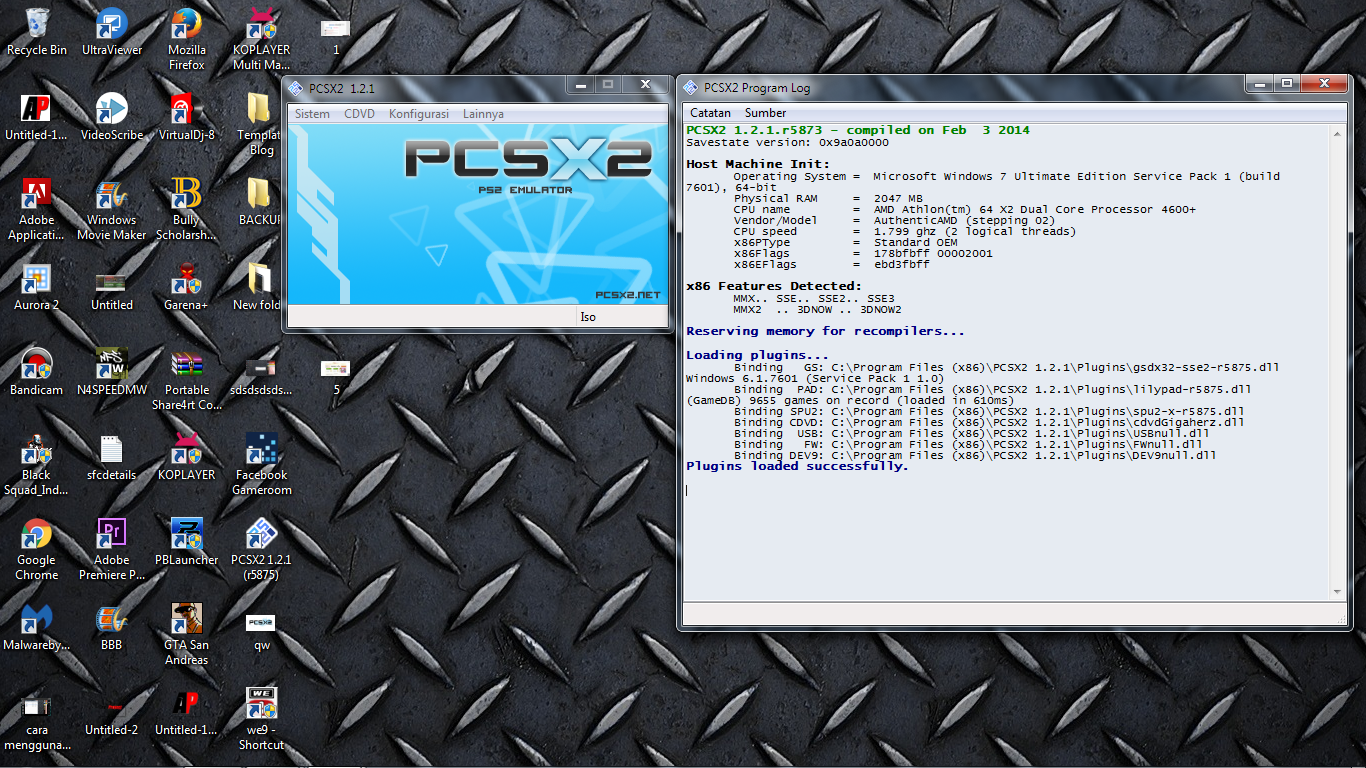Select PCSX2 1.2.1 (r5875) desktop shortcut
Screen dimensions: 1366x768
tap(261, 549)
